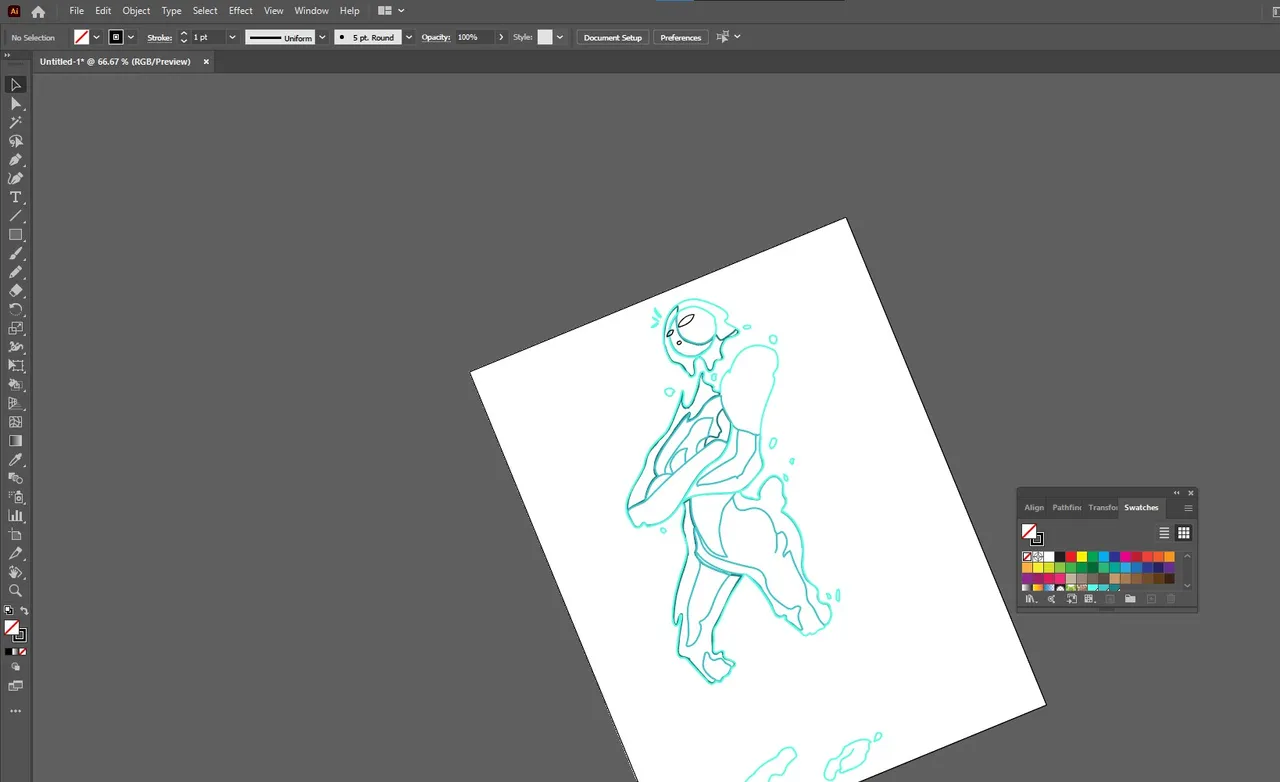
Task: Select the Selection tool arrow
Action: (x=15, y=85)
